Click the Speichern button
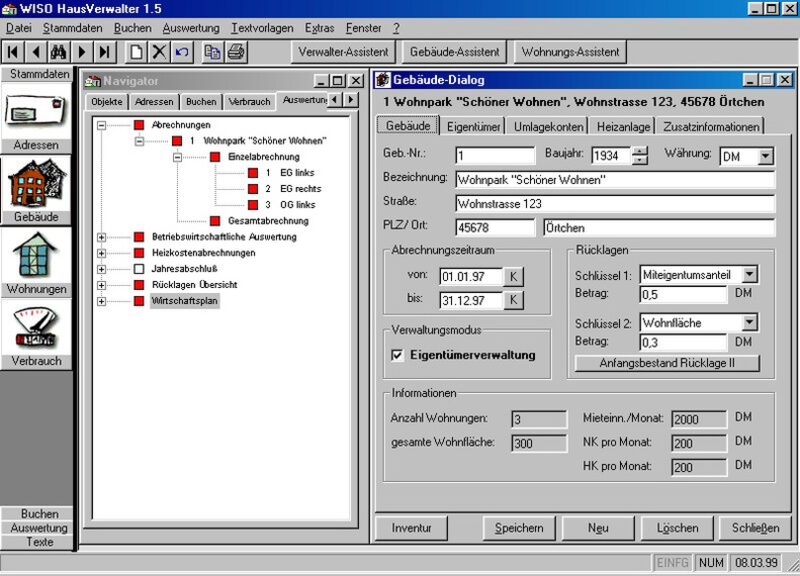Image resolution: width=800 pixels, height=576 pixels. pyautogui.click(x=519, y=528)
